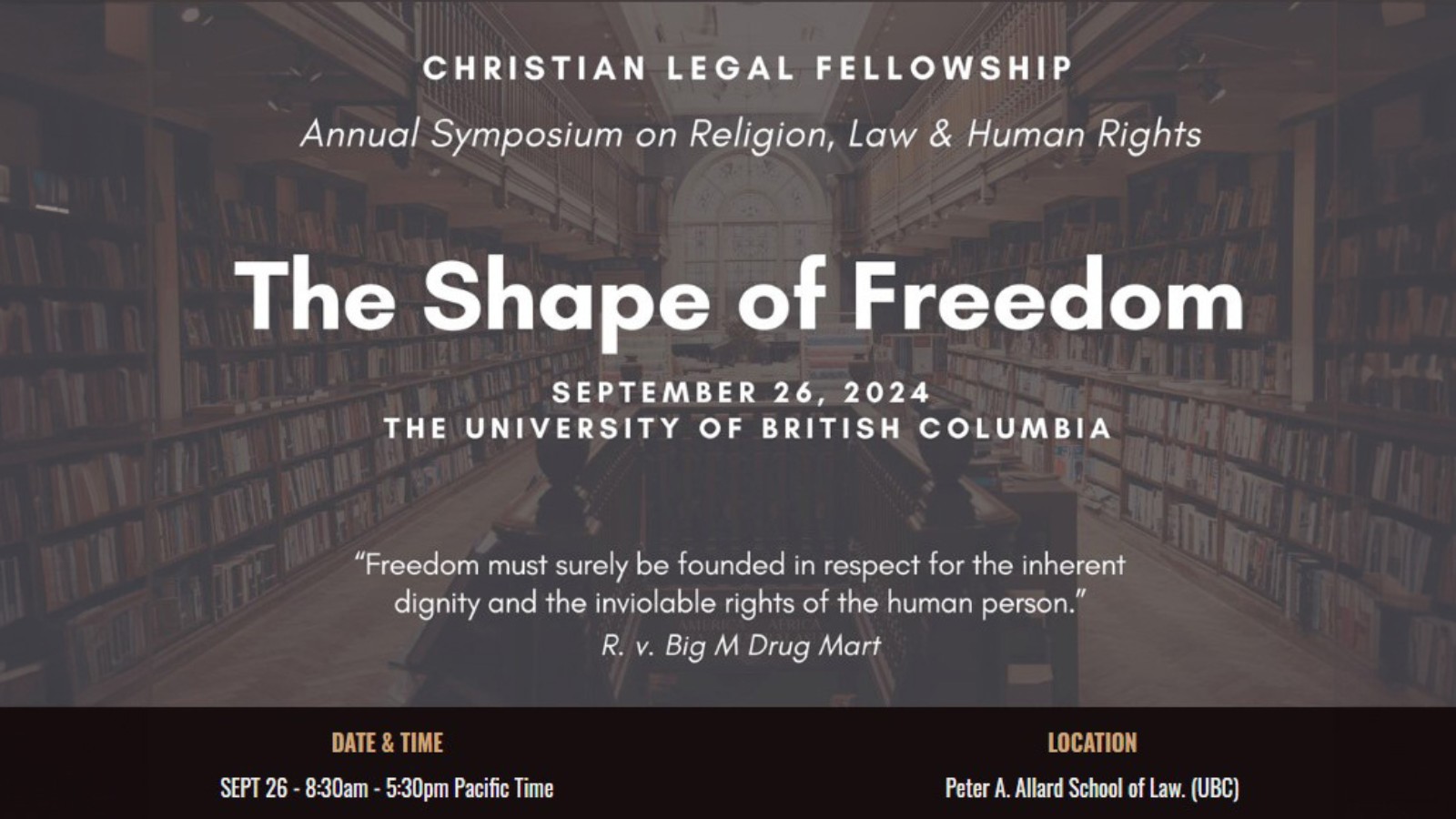1456x819 pixels.
Task: Open the R. v. Big M Drug Mart citation
Action: [741, 646]
